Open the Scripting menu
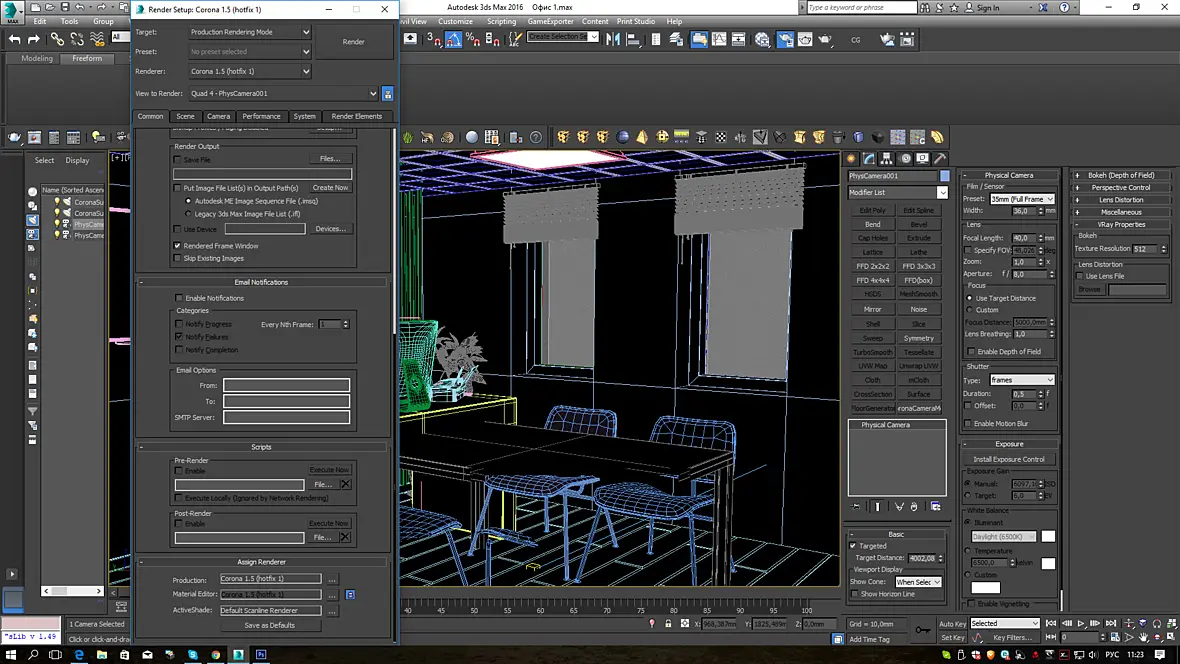The height and width of the screenshot is (664, 1180). point(501,22)
